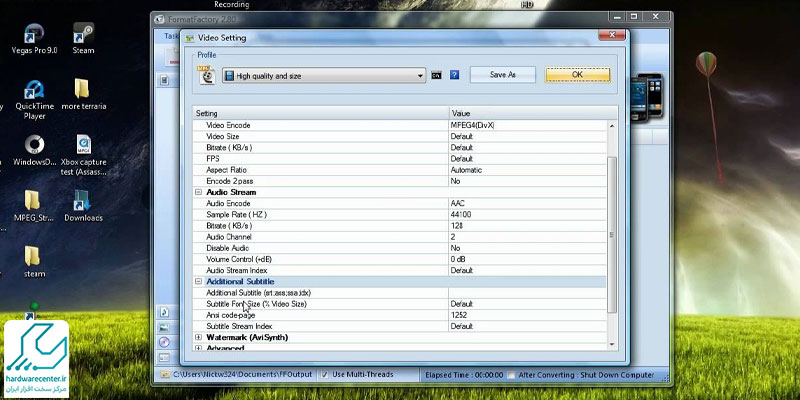Confirm with the OK button
The image size is (800, 400).
click(577, 74)
